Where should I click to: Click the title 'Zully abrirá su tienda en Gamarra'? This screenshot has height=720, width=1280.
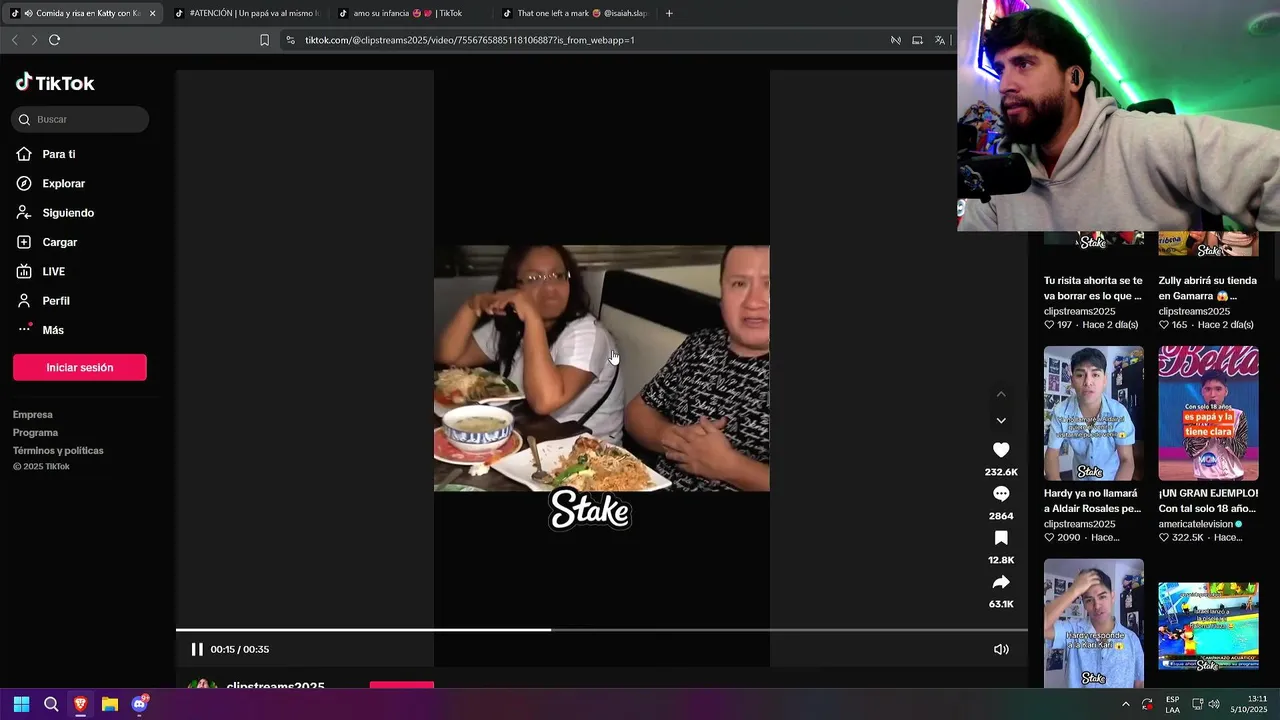(x=1208, y=288)
